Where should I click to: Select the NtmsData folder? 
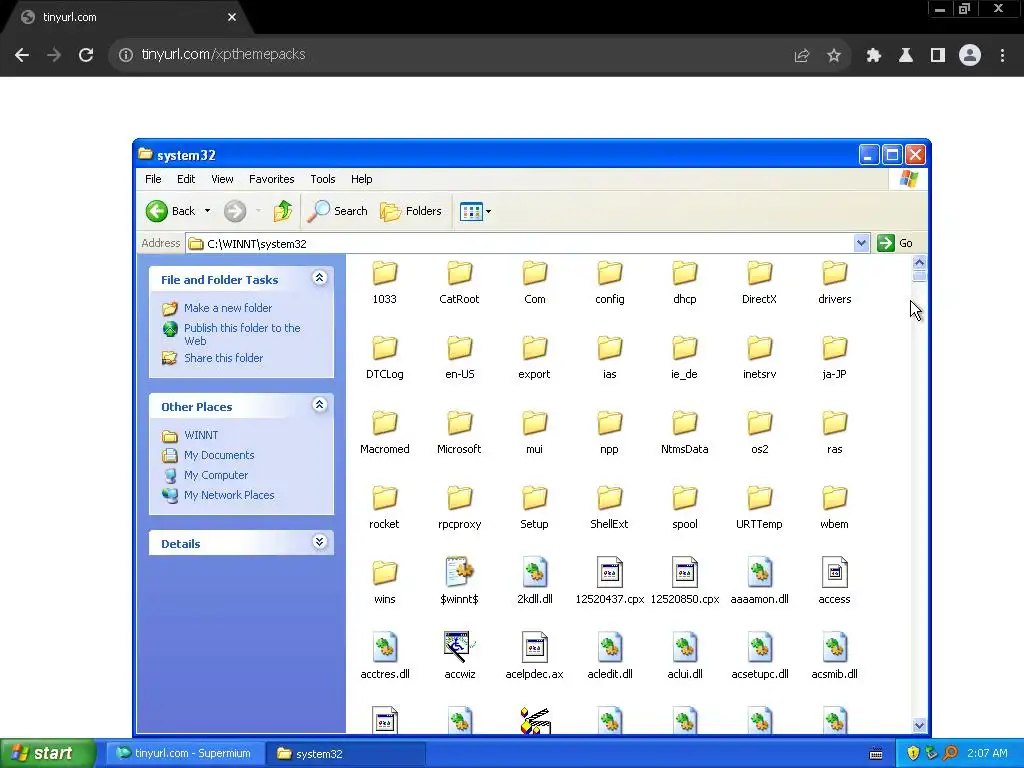(x=684, y=432)
